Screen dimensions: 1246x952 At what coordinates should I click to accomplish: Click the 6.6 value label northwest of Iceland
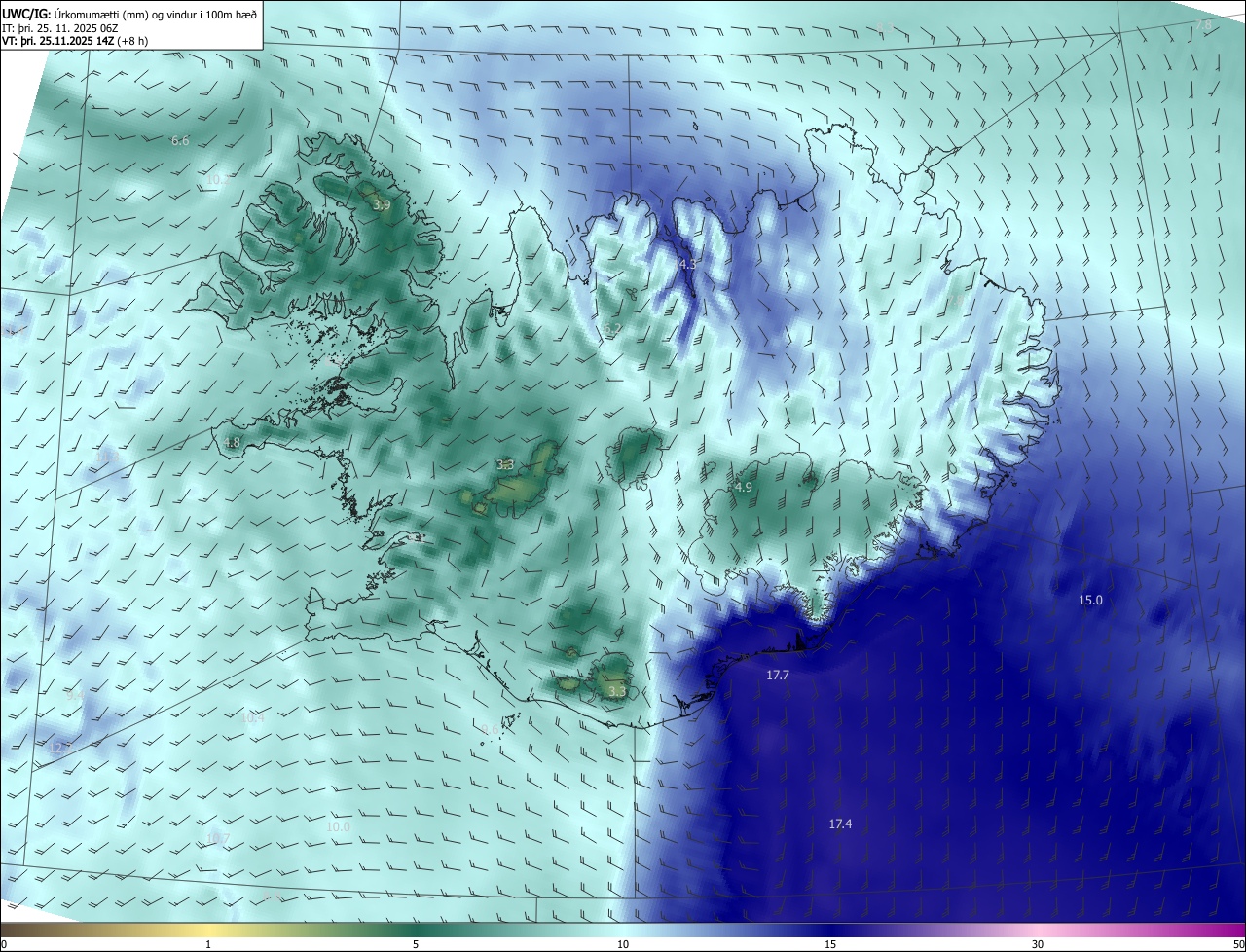pos(180,140)
